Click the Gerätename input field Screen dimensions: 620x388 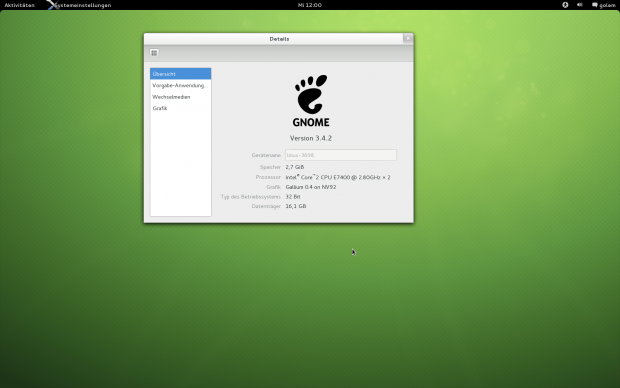point(340,155)
